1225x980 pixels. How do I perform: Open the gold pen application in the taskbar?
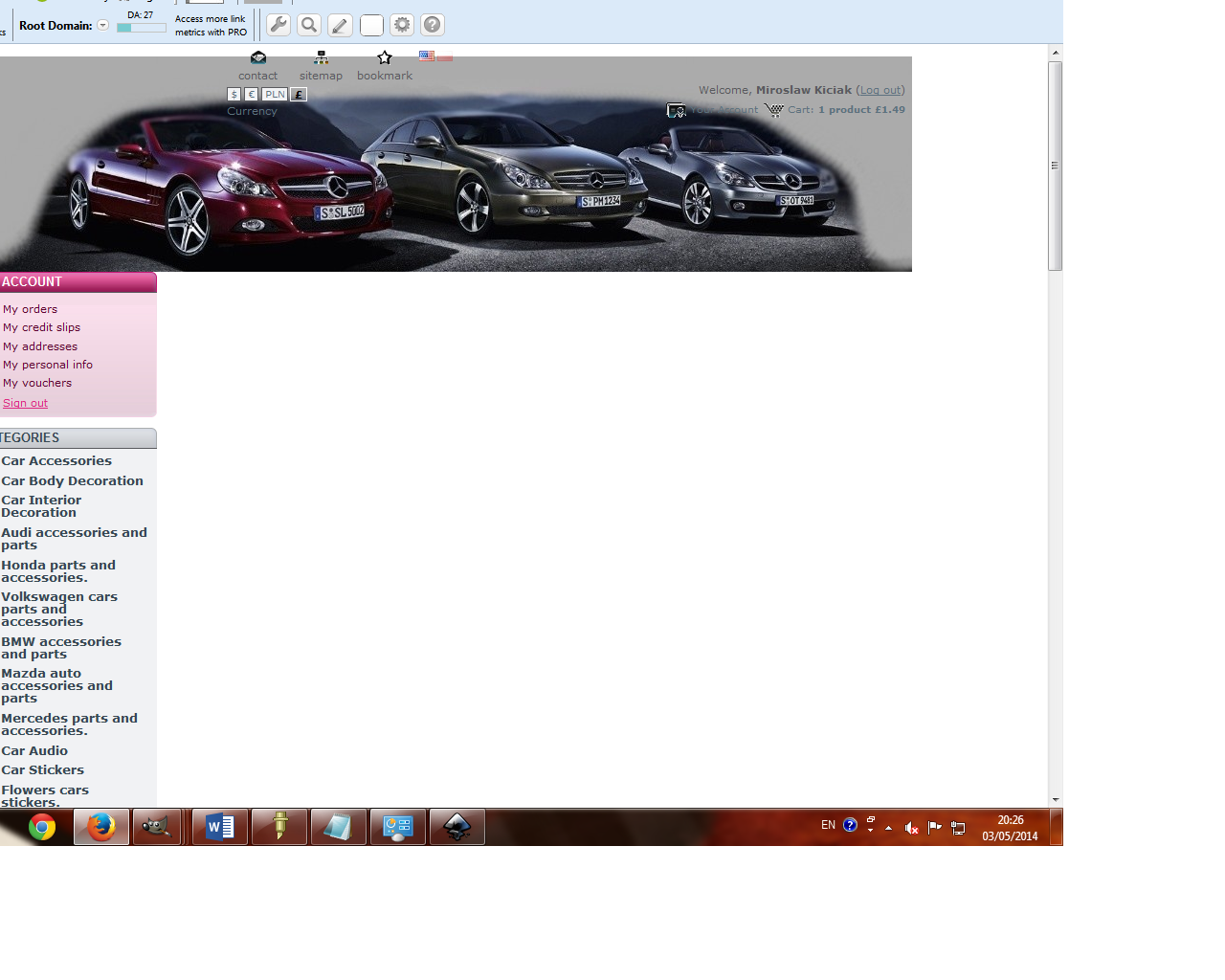[279, 827]
